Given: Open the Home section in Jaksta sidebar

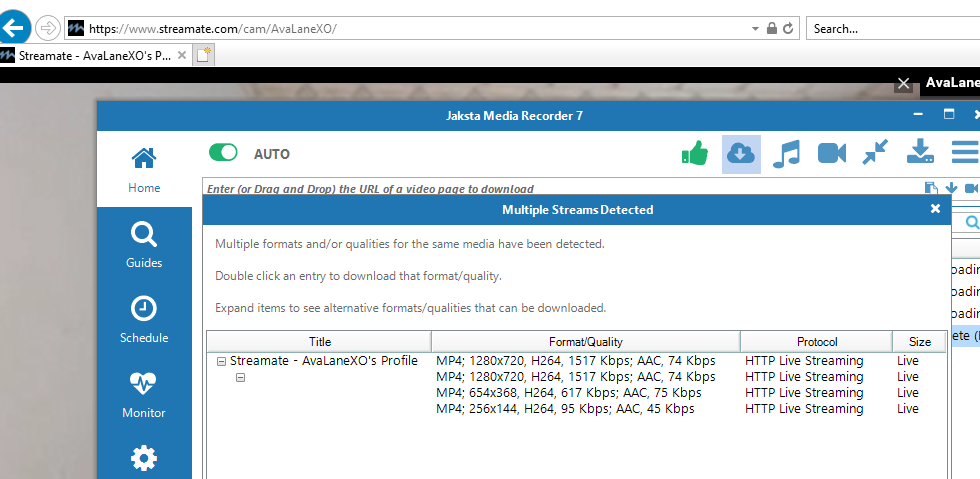Looking at the screenshot, I should [144, 169].
